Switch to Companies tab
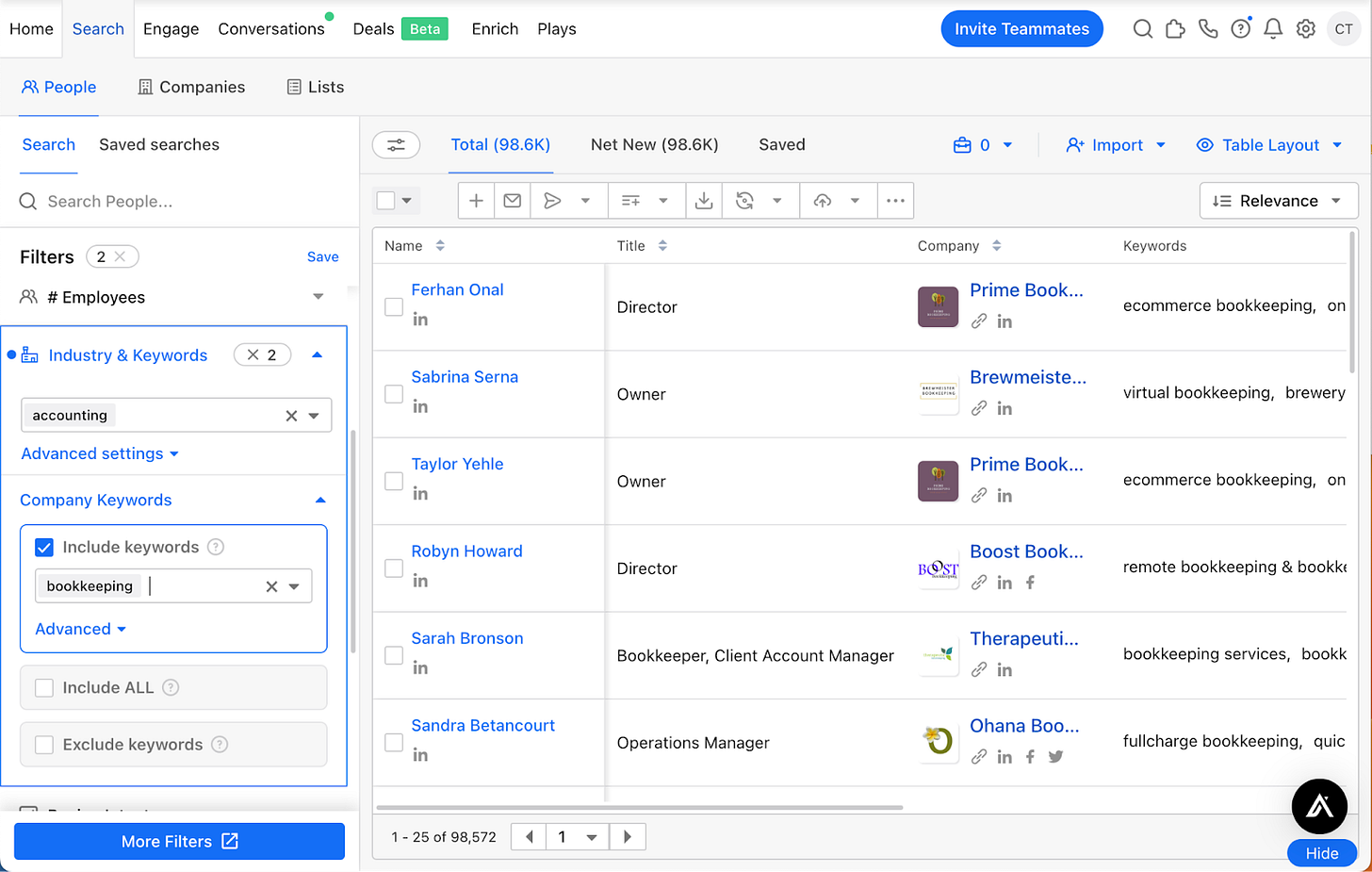This screenshot has height=872, width=1372. point(191,87)
